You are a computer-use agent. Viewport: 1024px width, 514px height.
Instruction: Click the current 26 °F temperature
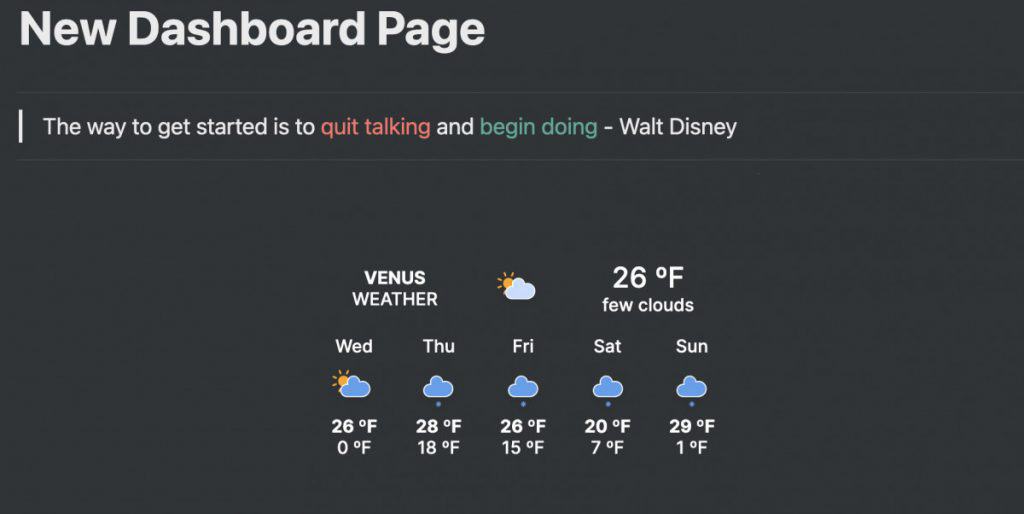pyautogui.click(x=648, y=278)
